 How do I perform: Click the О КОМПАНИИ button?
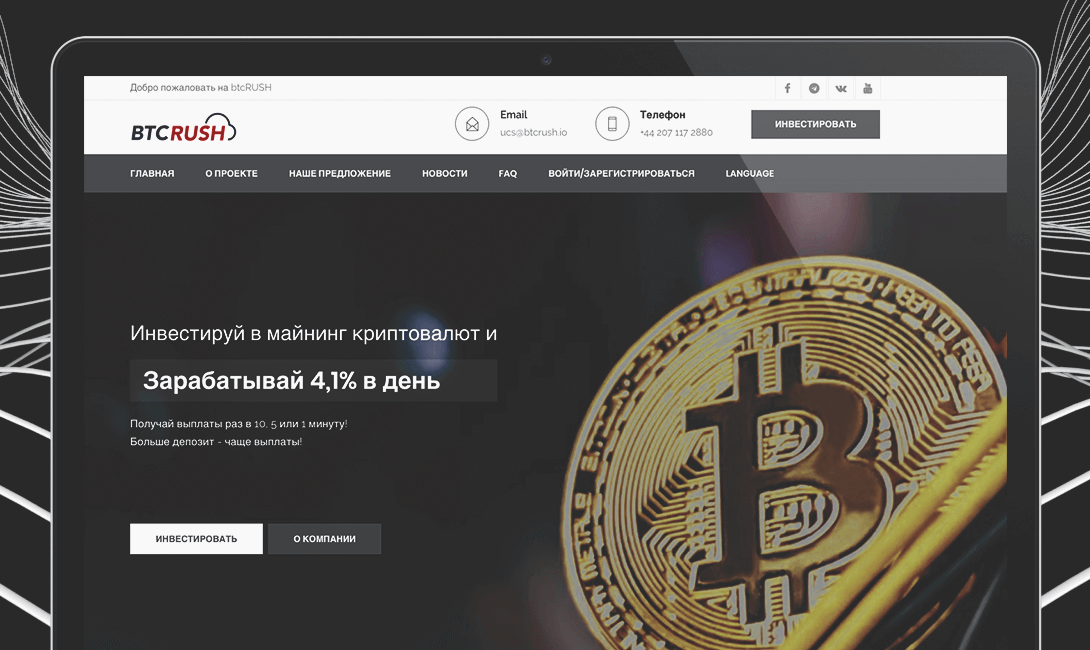click(x=325, y=539)
